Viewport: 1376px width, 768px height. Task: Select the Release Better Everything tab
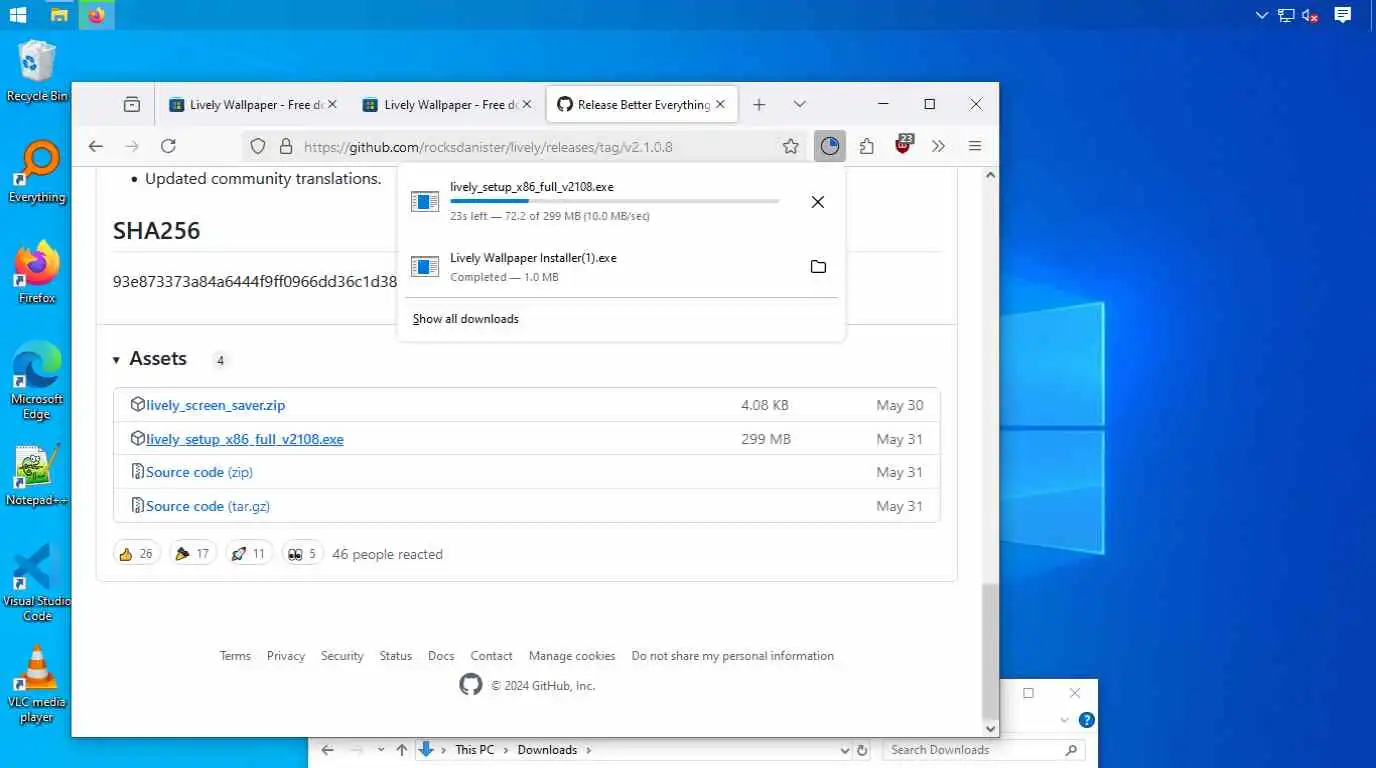click(642, 104)
